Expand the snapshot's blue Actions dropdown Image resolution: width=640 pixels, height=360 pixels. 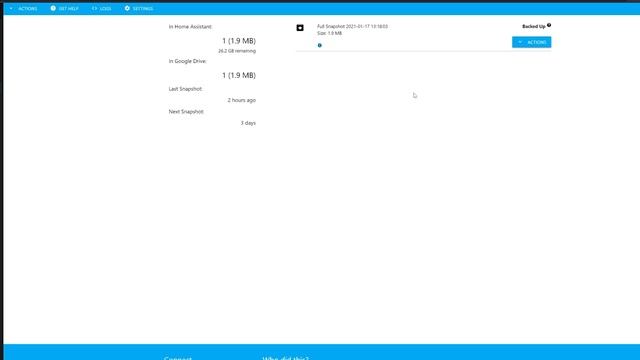[531, 42]
